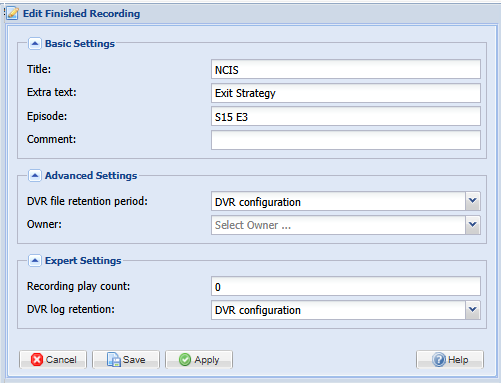Click the Episode field showing S15 E3
The image size is (501, 383).
click(x=346, y=116)
